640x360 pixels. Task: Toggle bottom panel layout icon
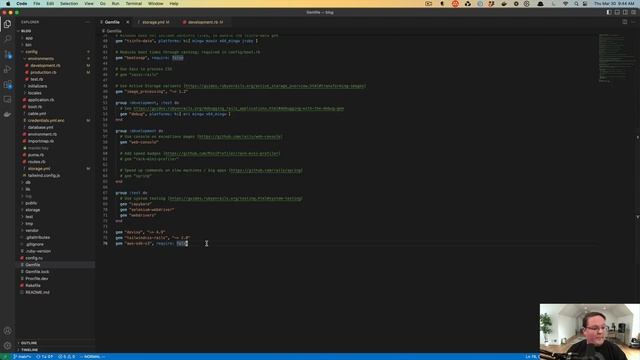tap(617, 12)
